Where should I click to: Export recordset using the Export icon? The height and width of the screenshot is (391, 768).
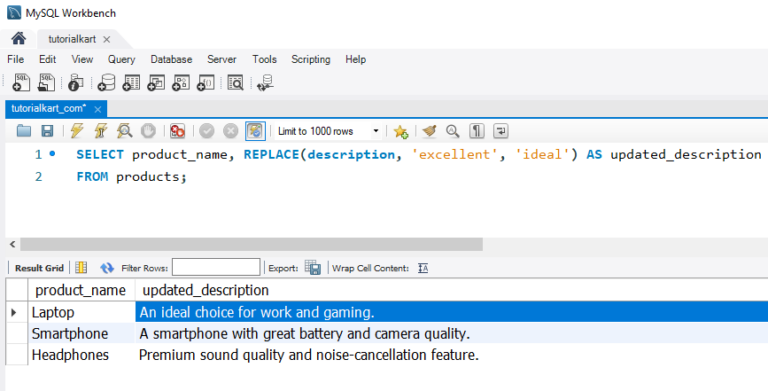coord(313,268)
